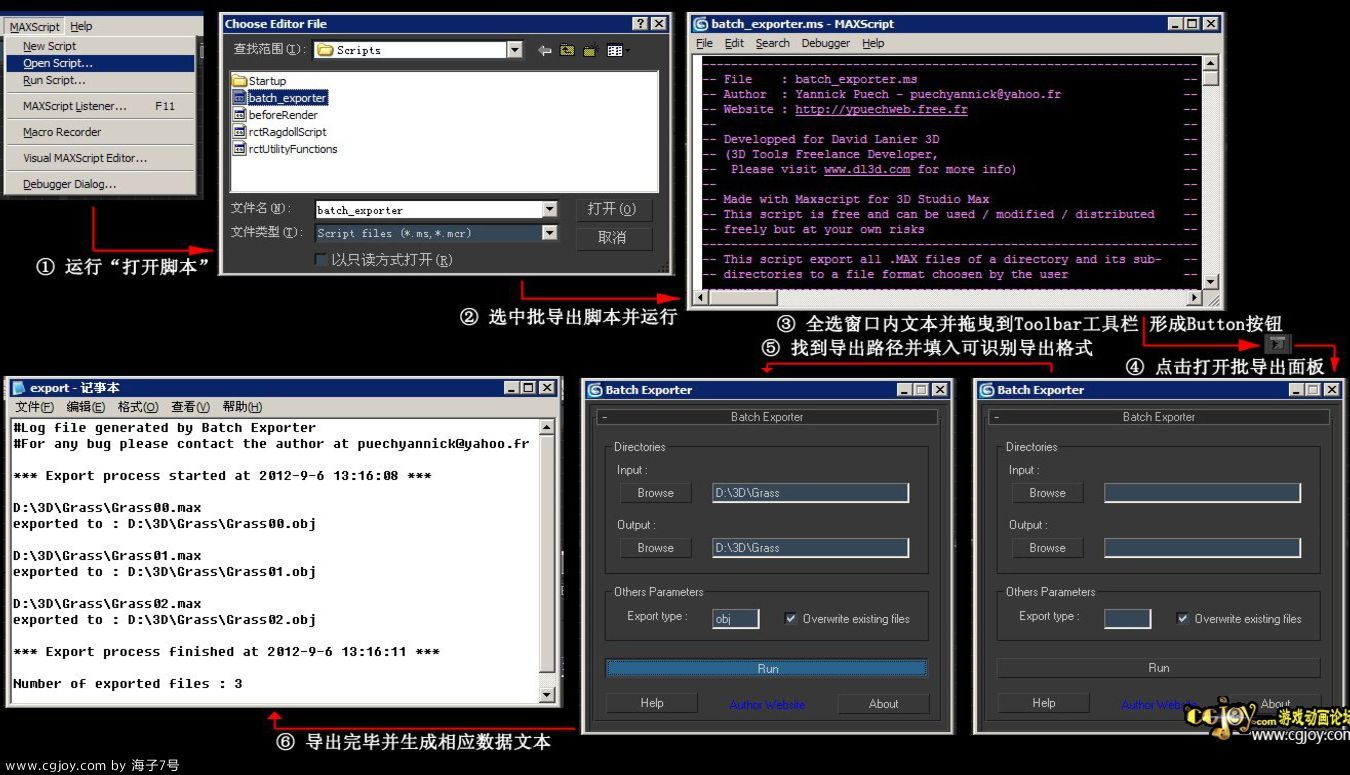Select the rctUtilityFunctions file
1350x775 pixels.
285,149
